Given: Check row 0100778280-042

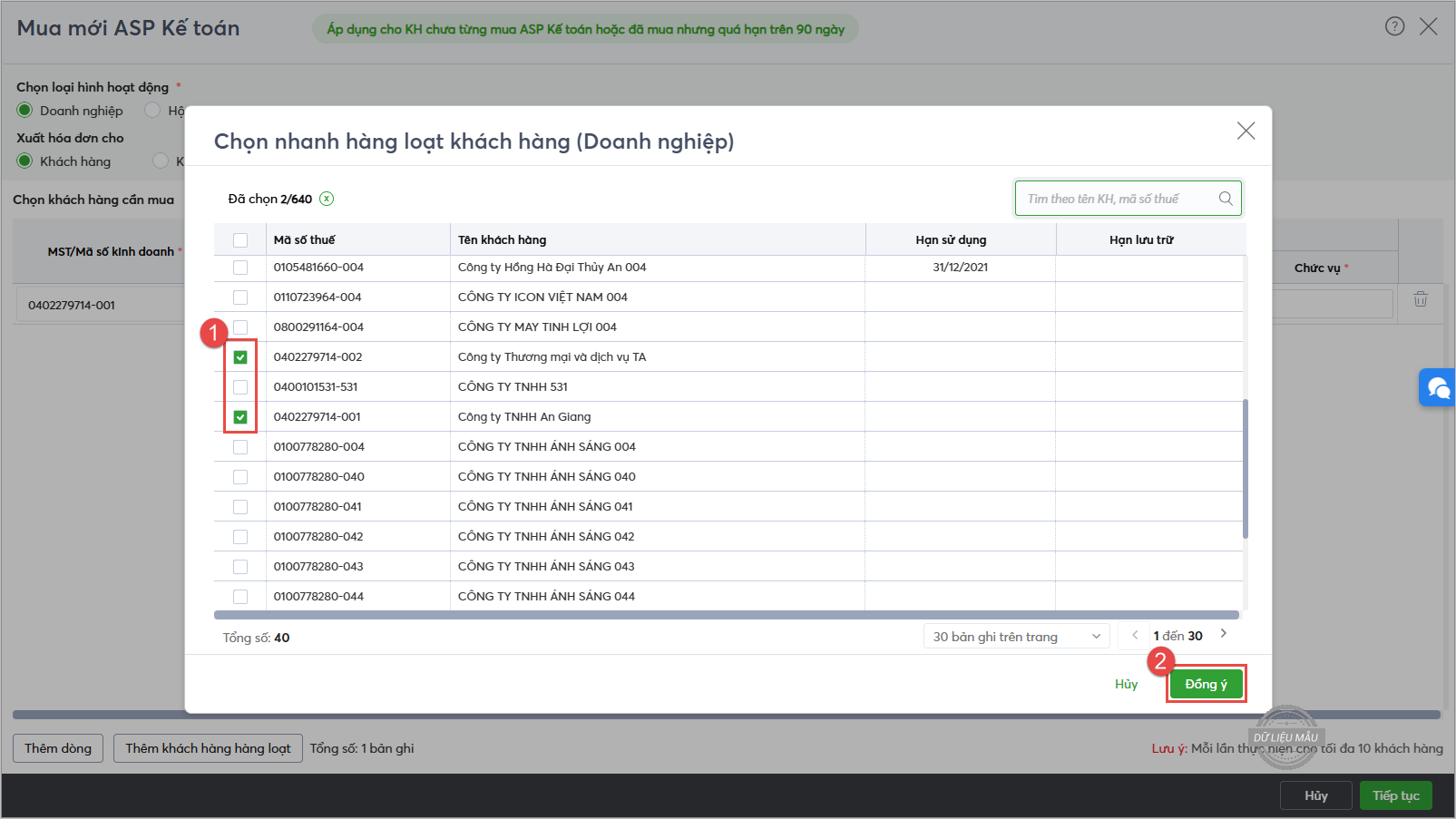Looking at the screenshot, I should click(x=240, y=537).
